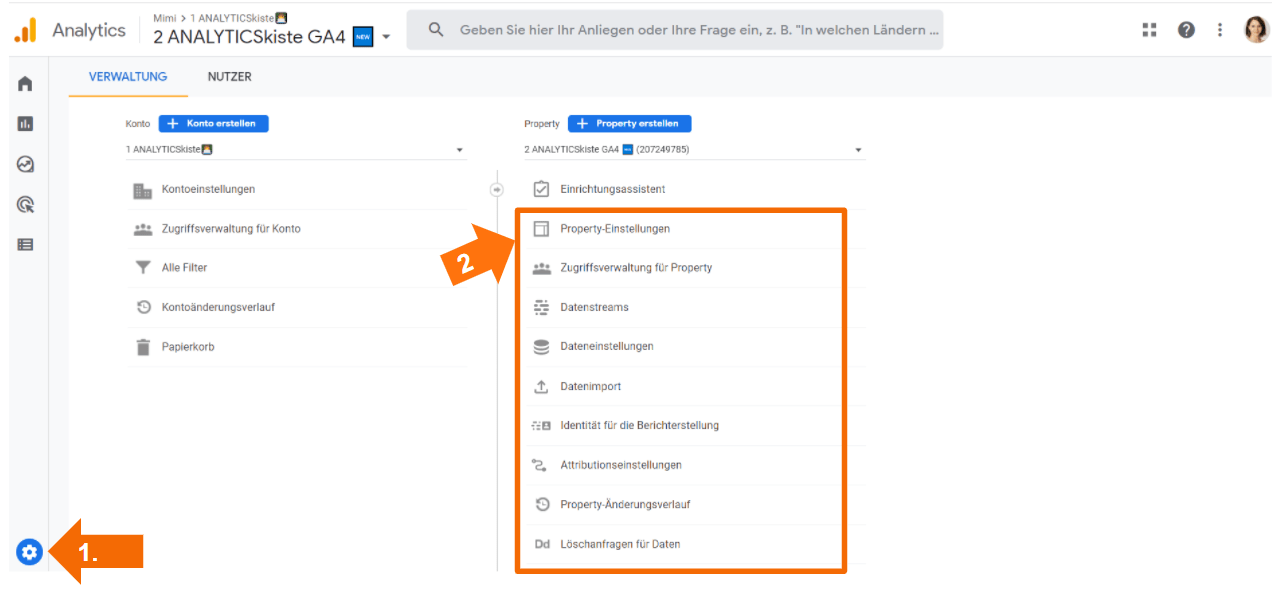Viewport: 1279px width, 594px height.
Task: Click the Admin gear icon in sidebar
Action: [x=29, y=551]
